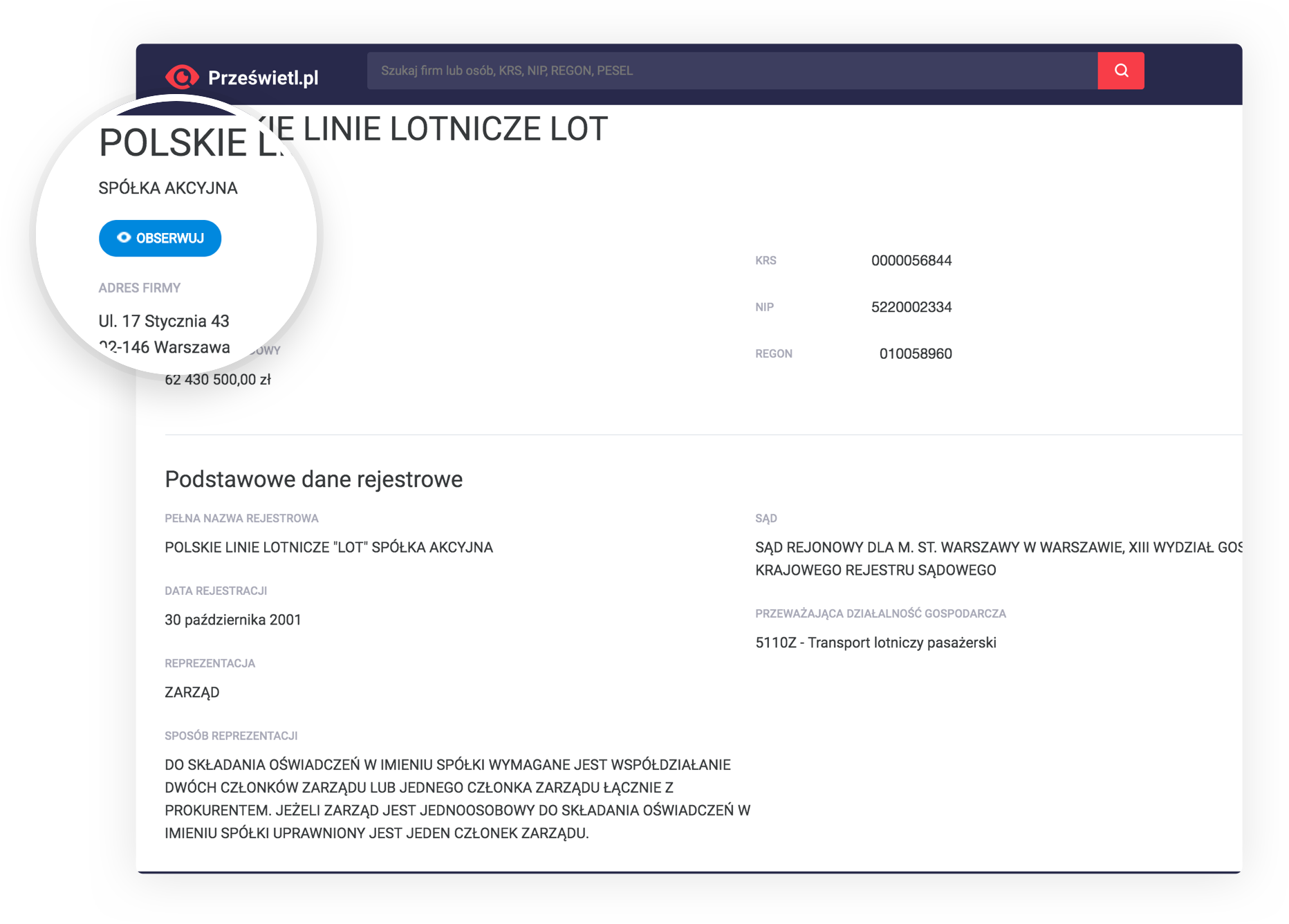Viewport: 1289px width, 924px height.
Task: Click registration date 30 października 2001
Action: [x=233, y=620]
